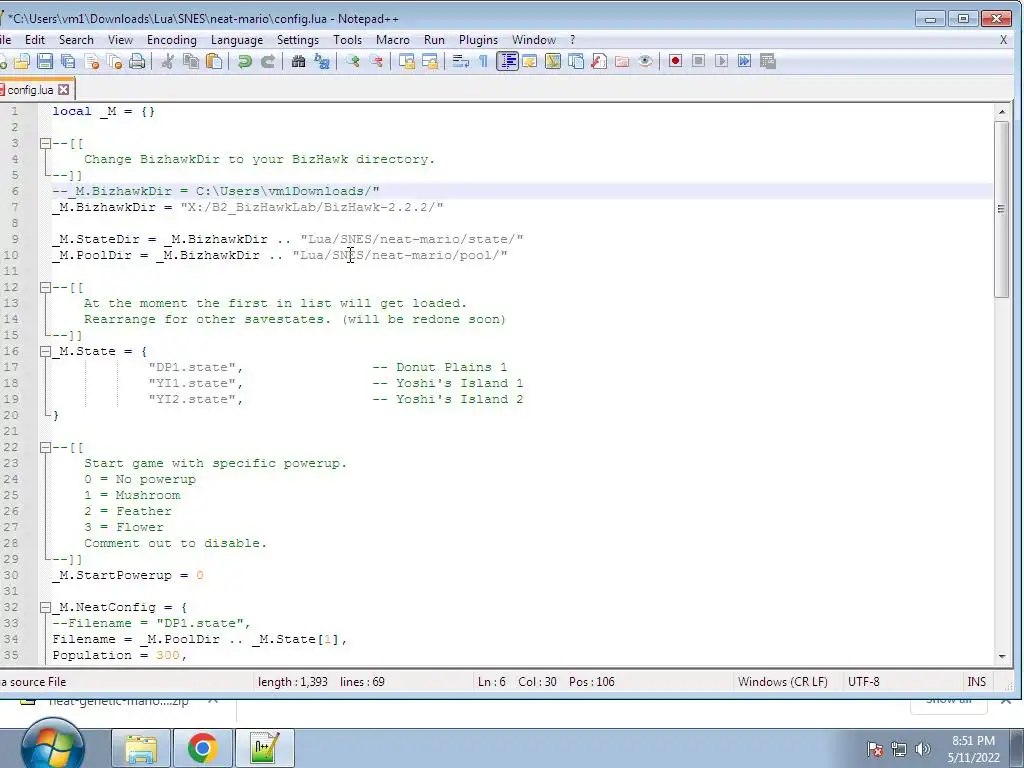
Task: Toggle Monitoring eye icon in toolbar
Action: pyautogui.click(x=645, y=61)
